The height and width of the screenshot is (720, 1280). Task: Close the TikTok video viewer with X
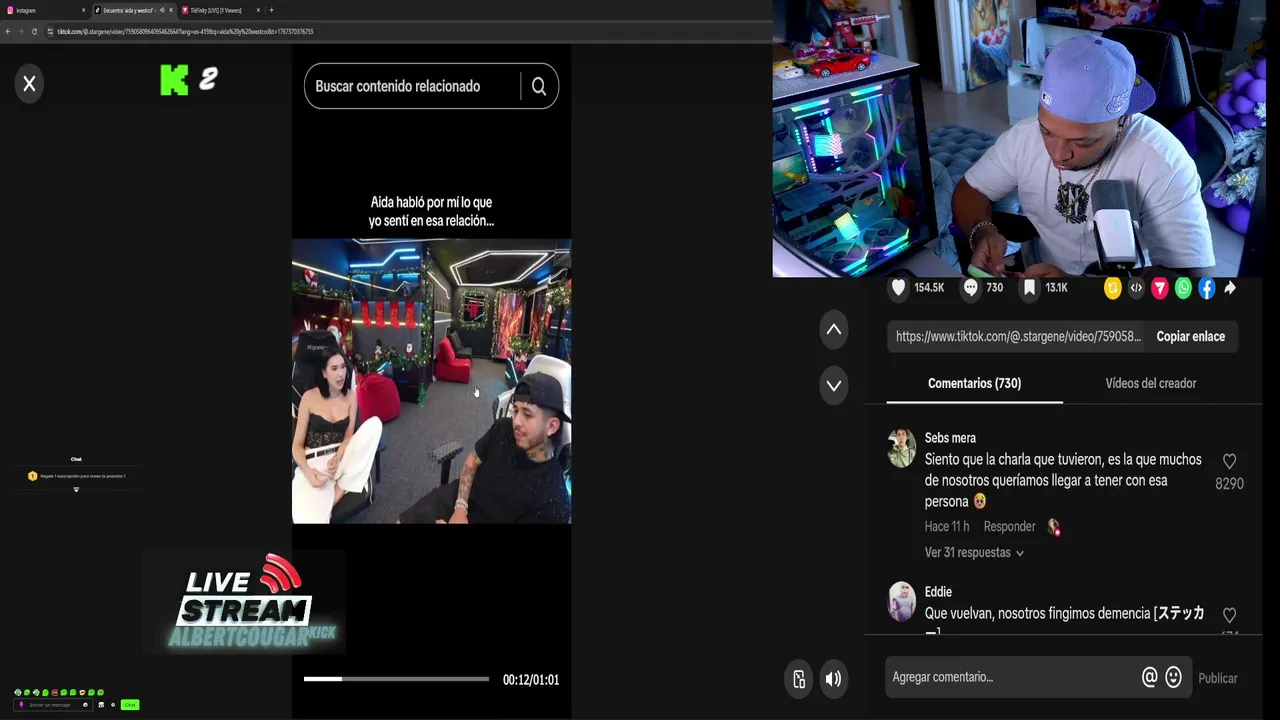[x=29, y=84]
